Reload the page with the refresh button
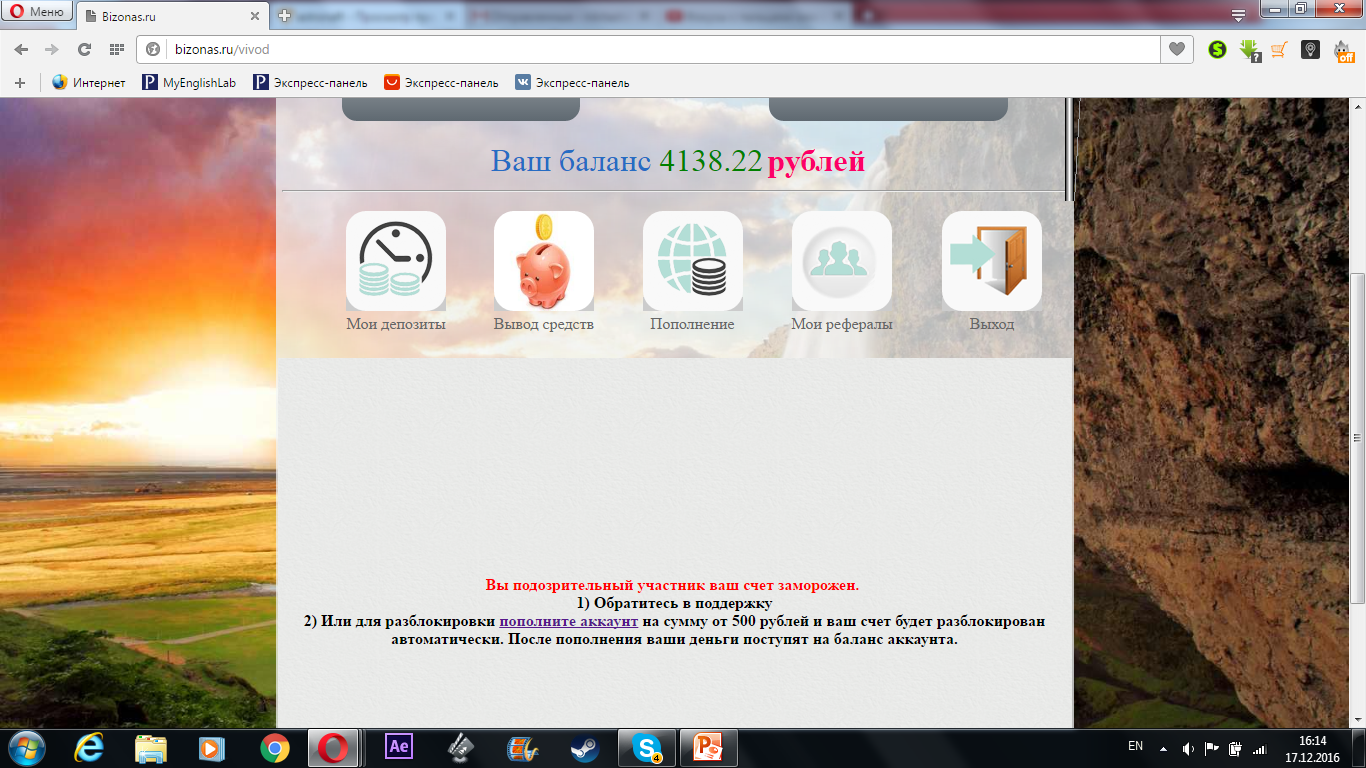1366x768 pixels. click(84, 49)
